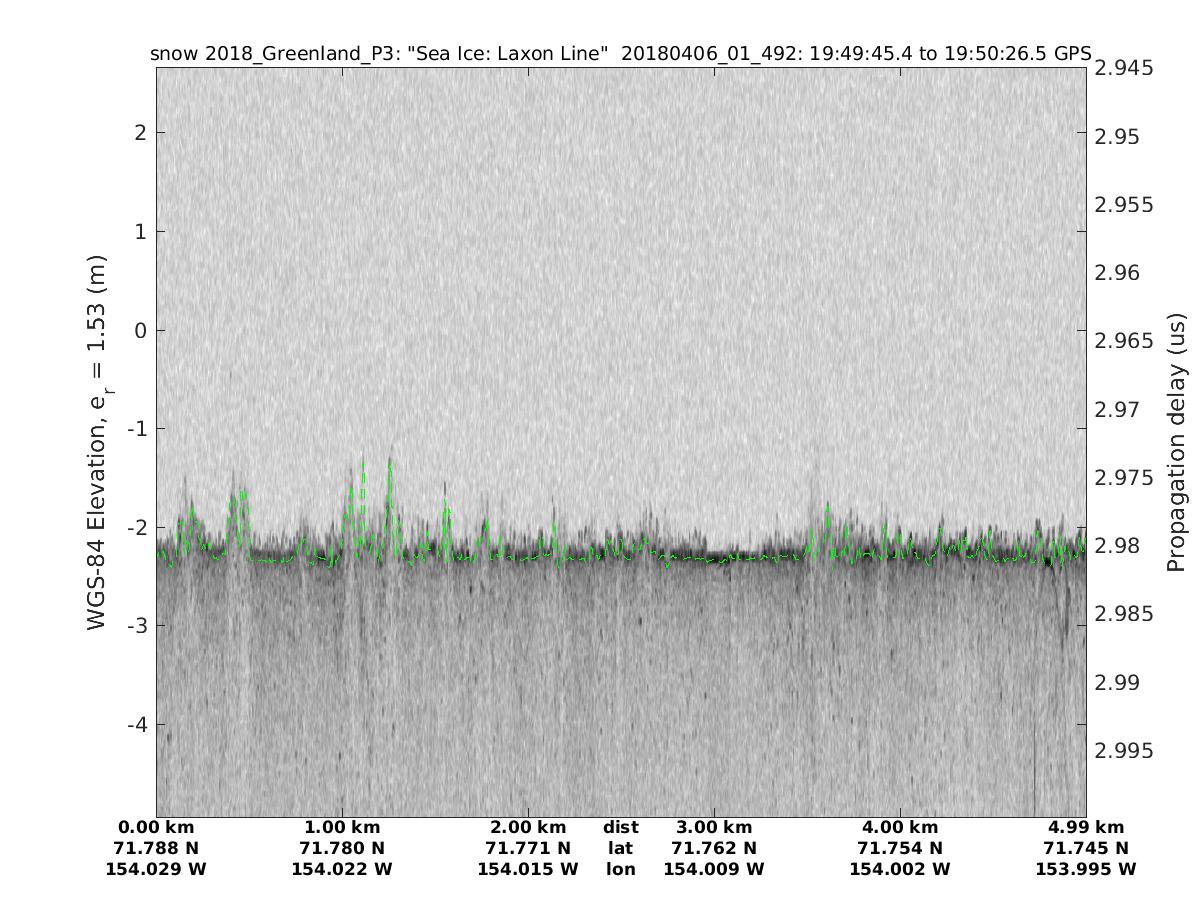Click the 71.788 N latitude value

click(156, 848)
